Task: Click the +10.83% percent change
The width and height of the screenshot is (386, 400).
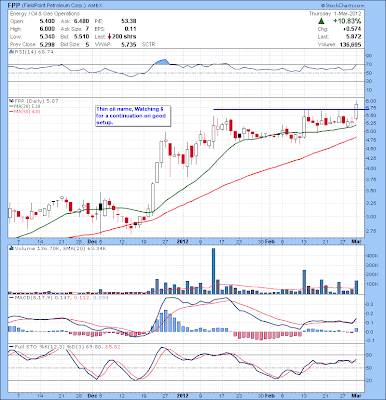Action: [x=347, y=21]
